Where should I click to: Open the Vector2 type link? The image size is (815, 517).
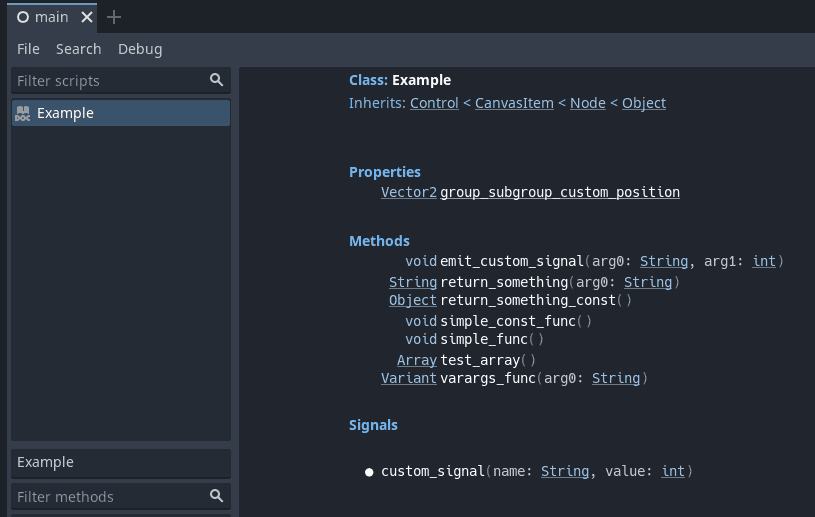[409, 192]
